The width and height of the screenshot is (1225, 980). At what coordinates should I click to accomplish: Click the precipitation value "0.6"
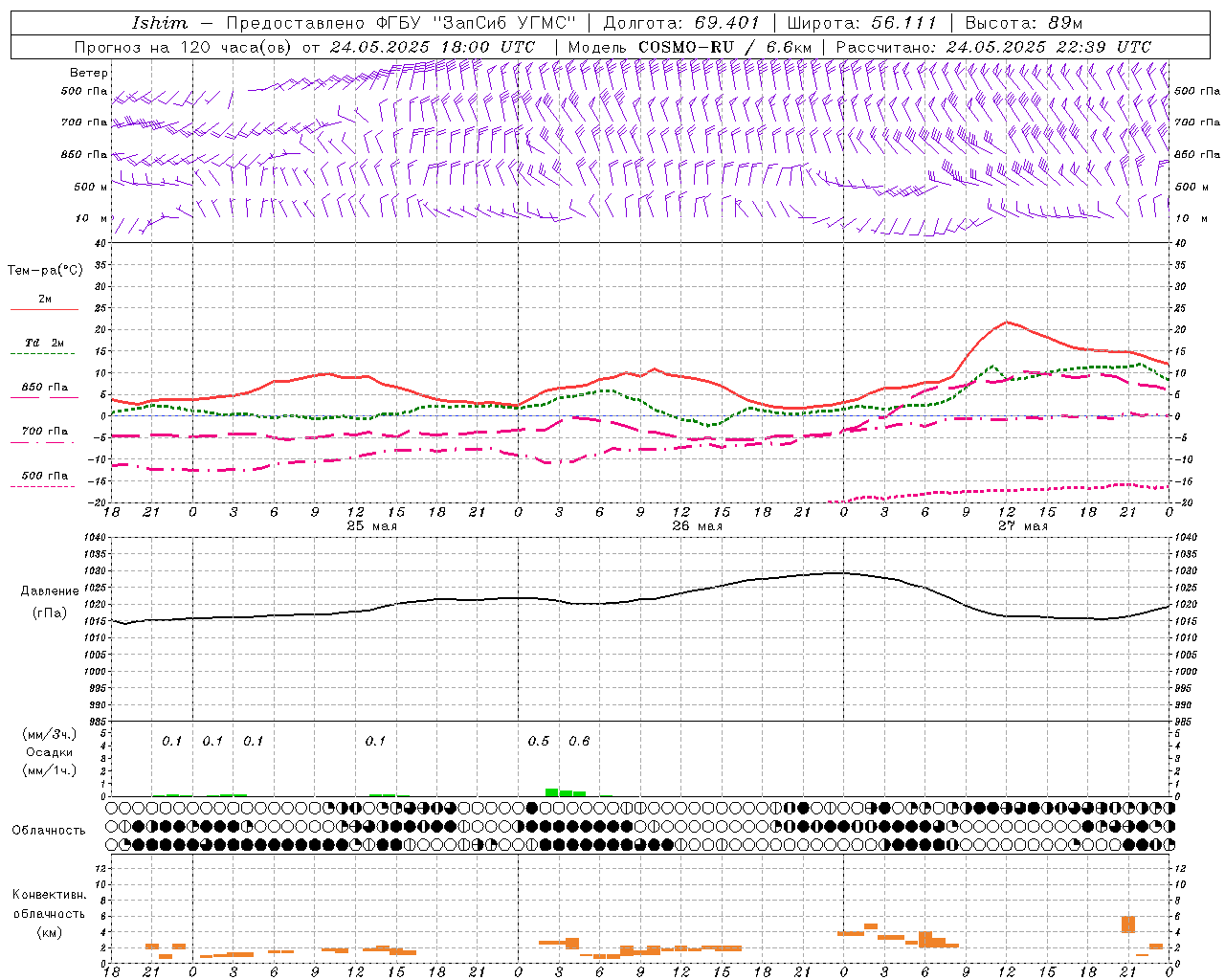click(579, 741)
